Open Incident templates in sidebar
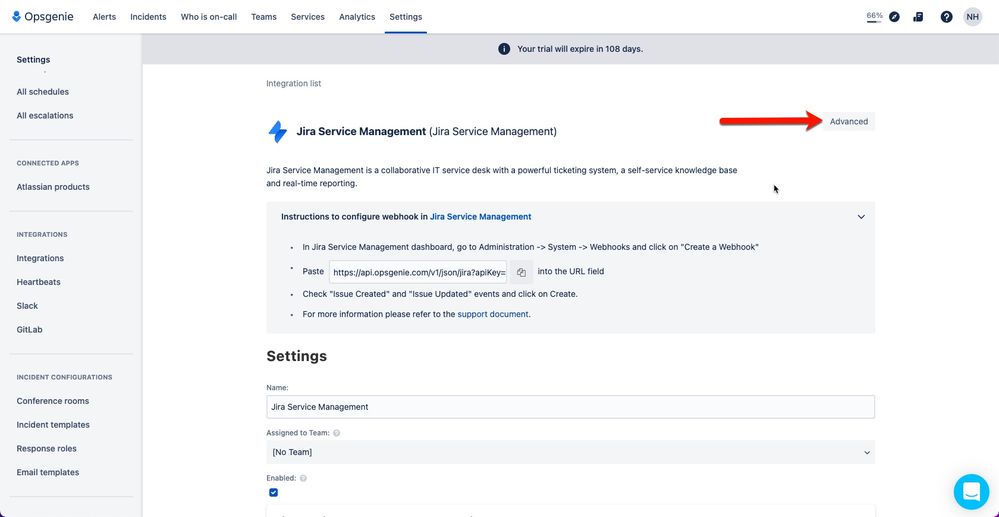The image size is (999, 517). (53, 425)
